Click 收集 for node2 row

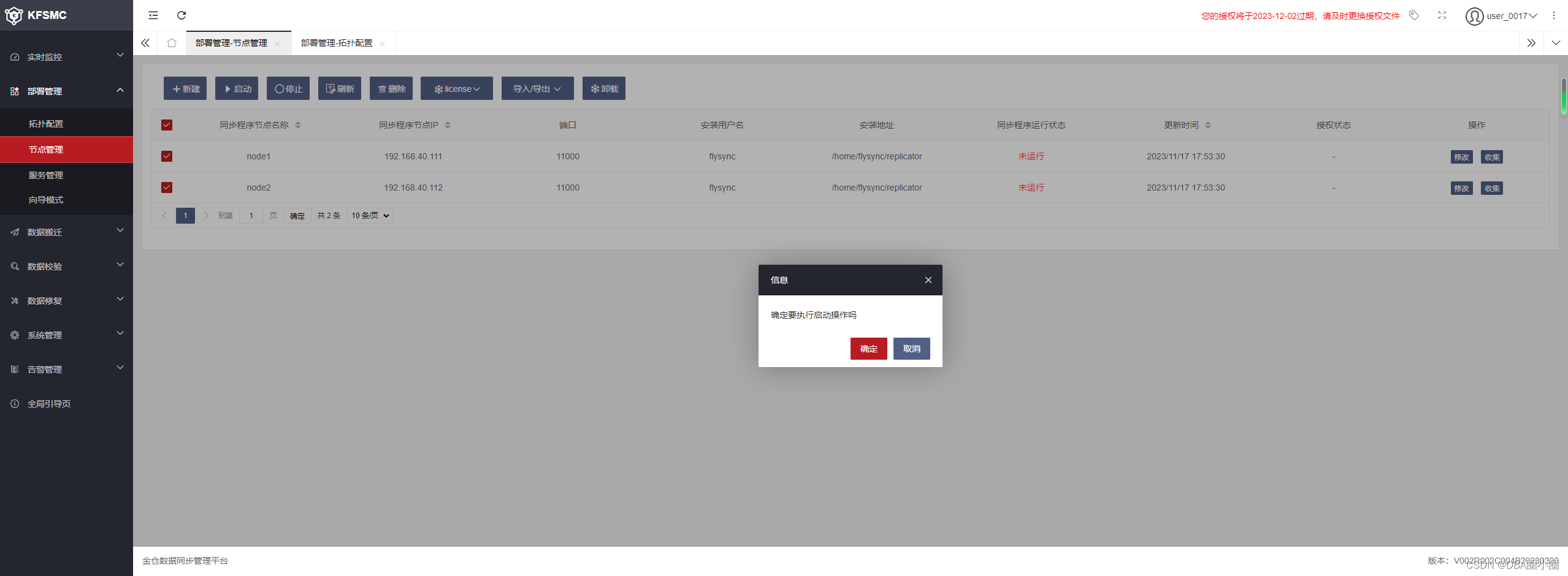pyautogui.click(x=1492, y=188)
